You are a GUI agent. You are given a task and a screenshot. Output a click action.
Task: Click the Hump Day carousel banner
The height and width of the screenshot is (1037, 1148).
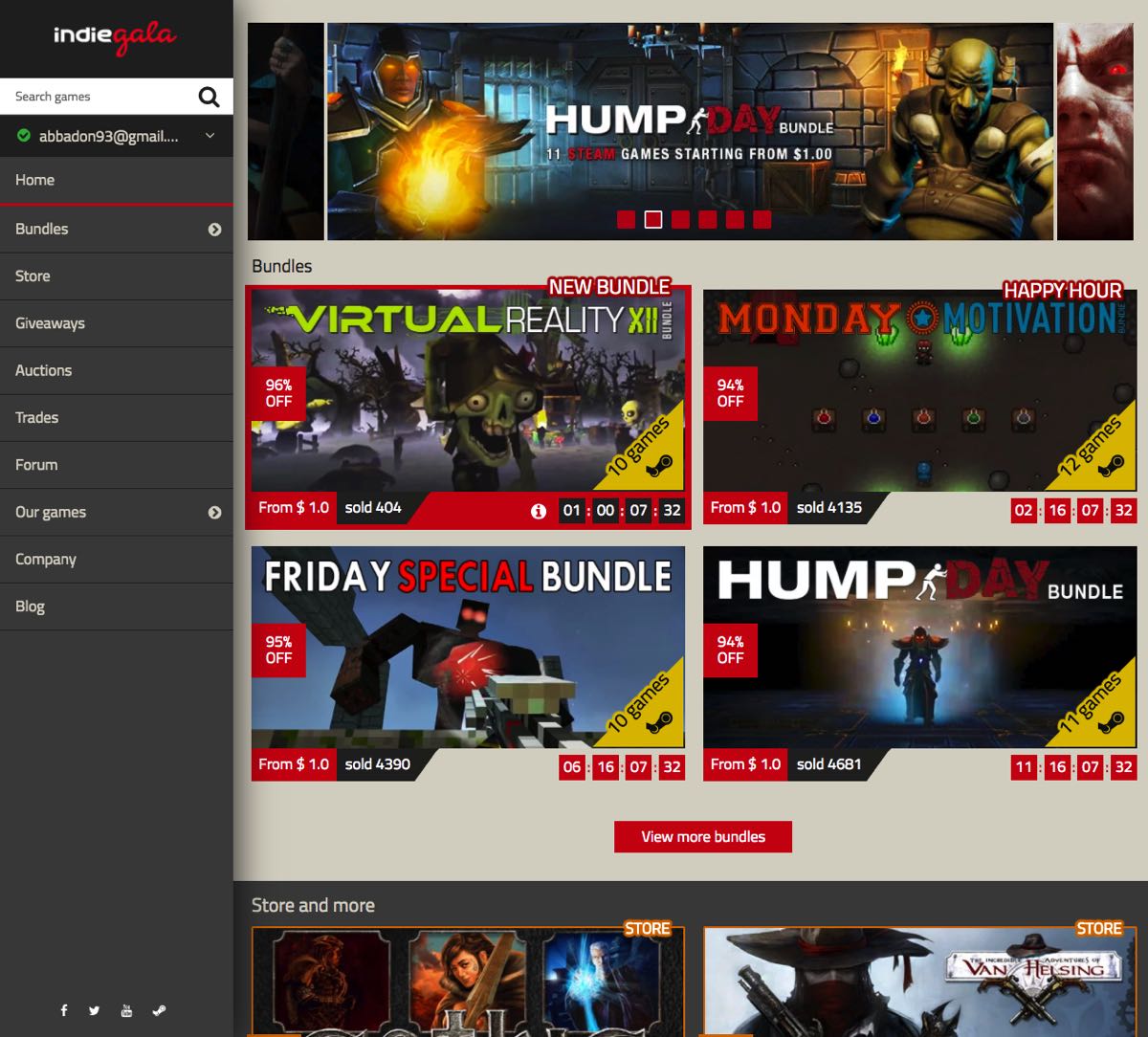[x=690, y=131]
